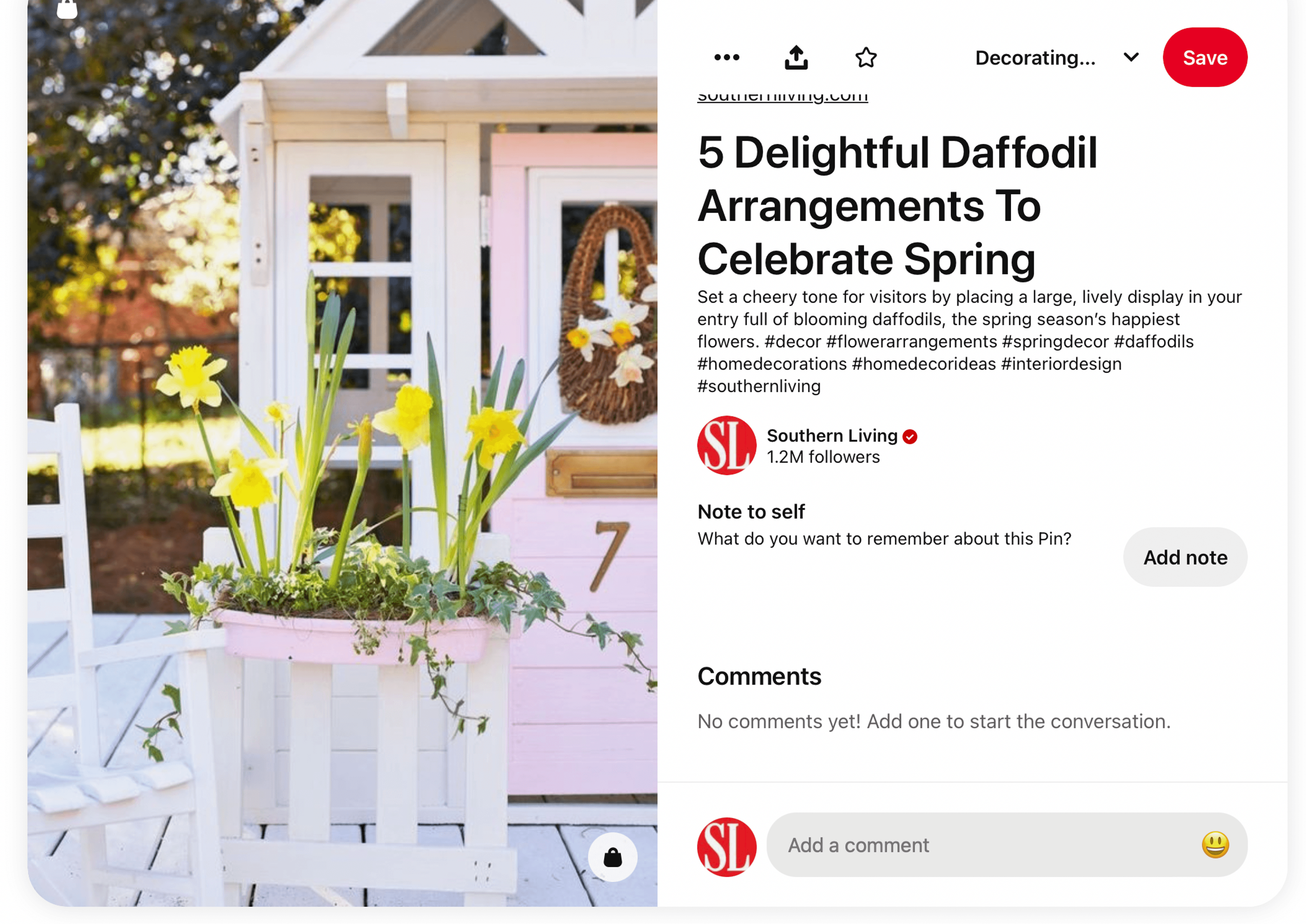Click the share upload icon
Image resolution: width=1306 pixels, height=924 pixels.
(x=796, y=57)
